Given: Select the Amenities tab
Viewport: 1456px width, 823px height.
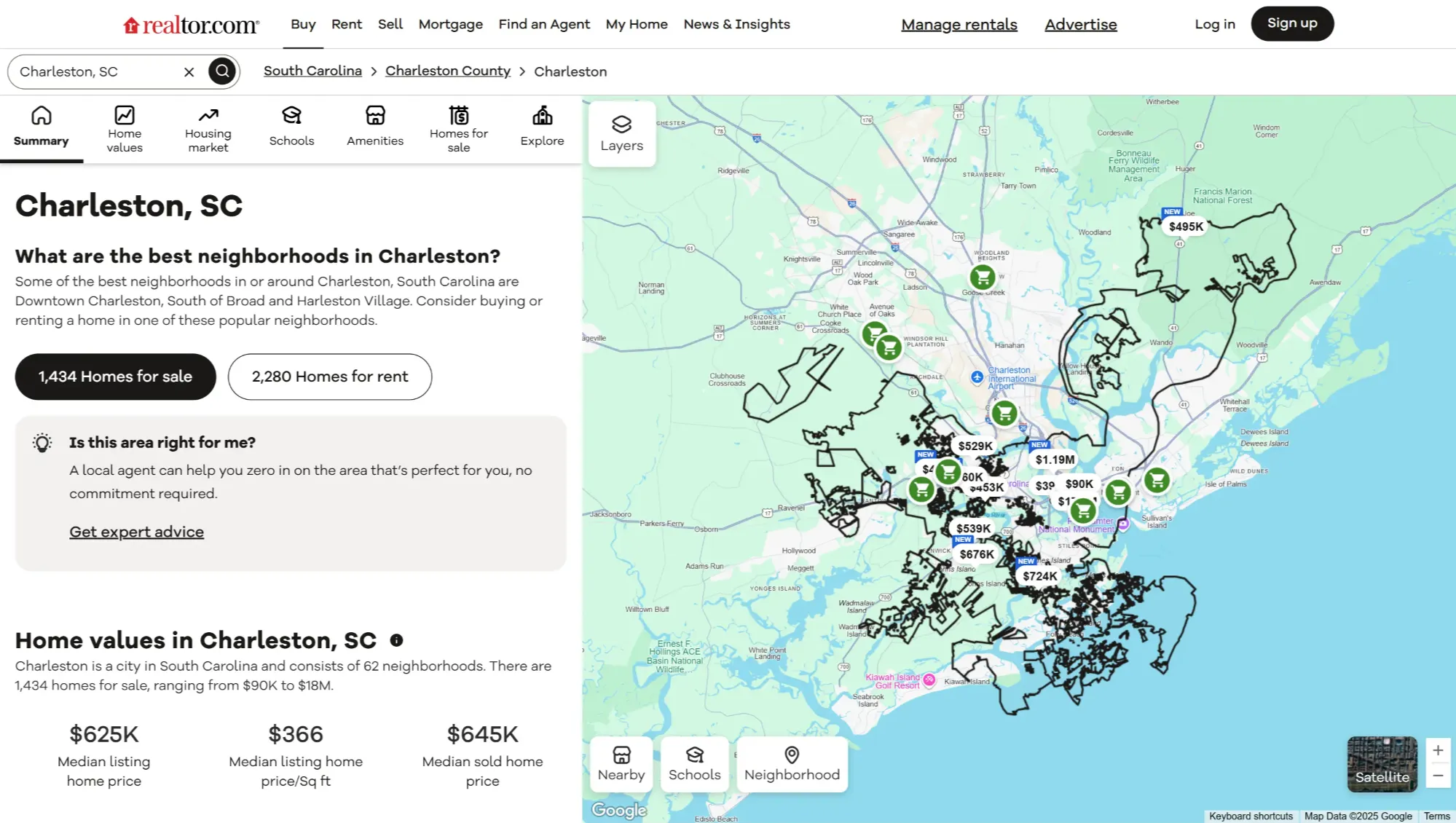Looking at the screenshot, I should click(x=375, y=129).
